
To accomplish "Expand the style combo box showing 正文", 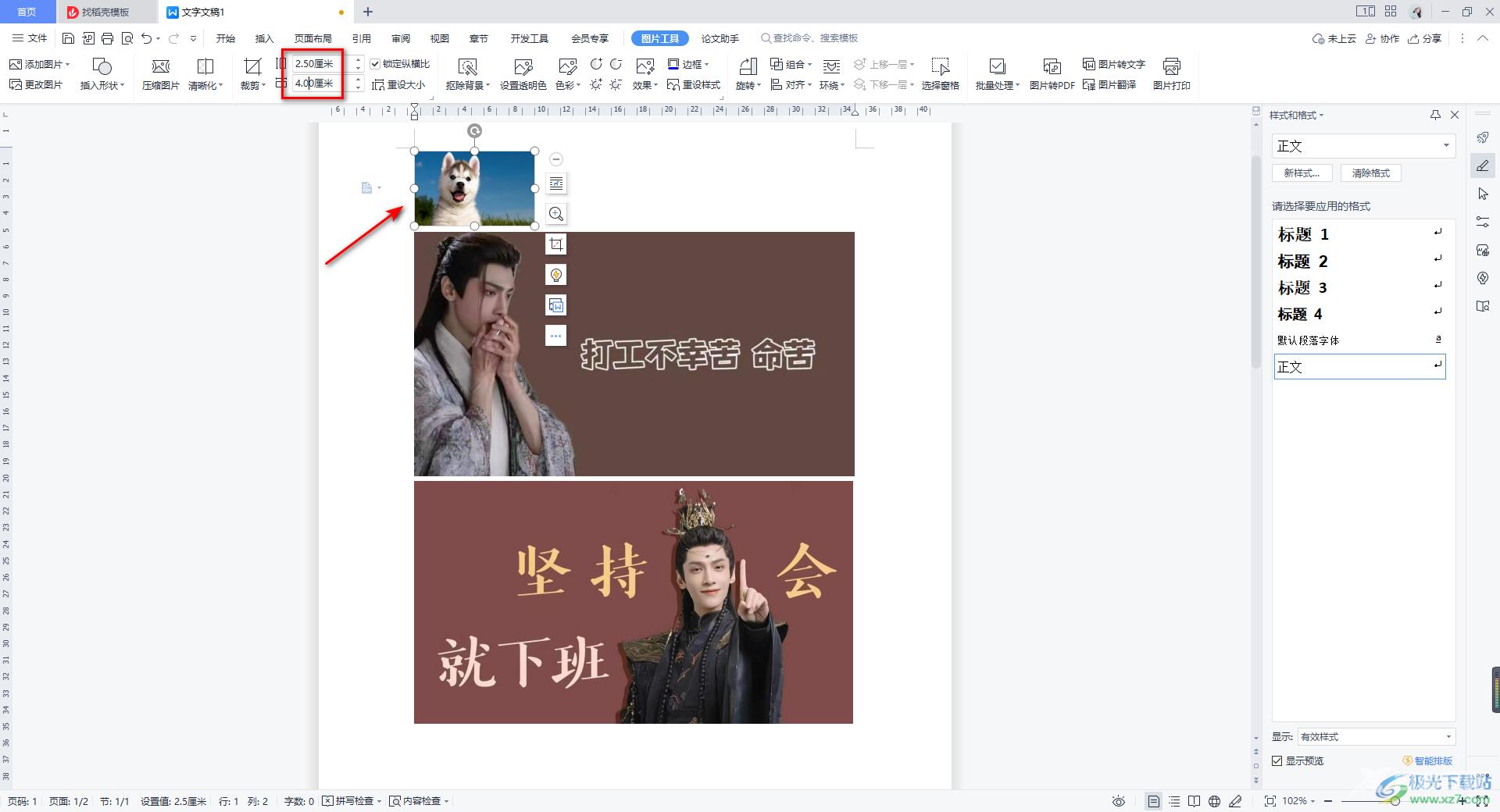I will coord(1446,146).
